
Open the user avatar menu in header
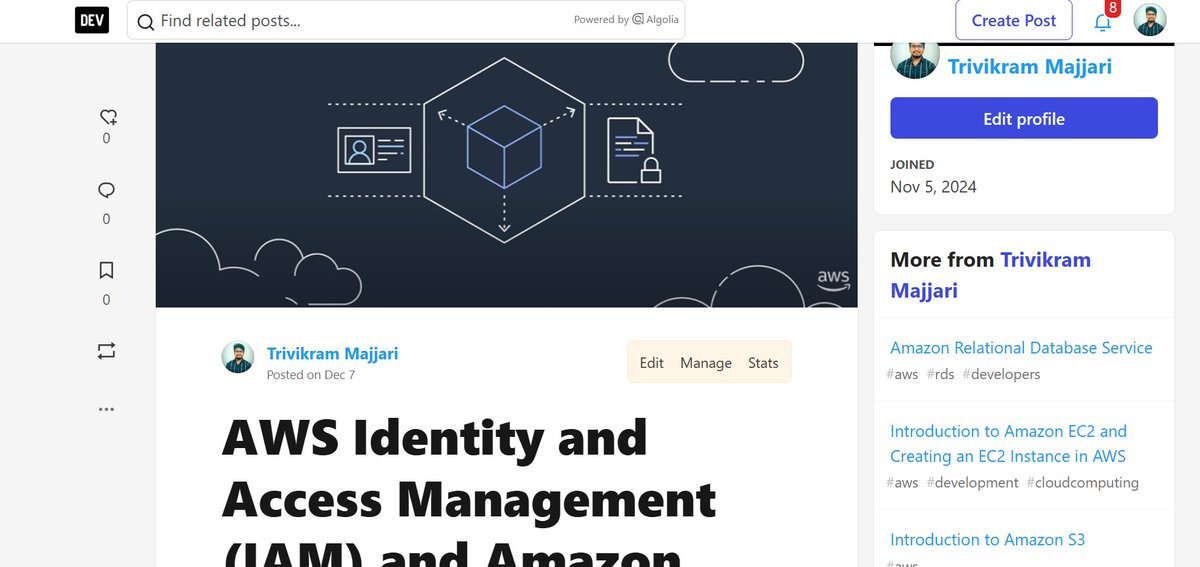(1150, 20)
